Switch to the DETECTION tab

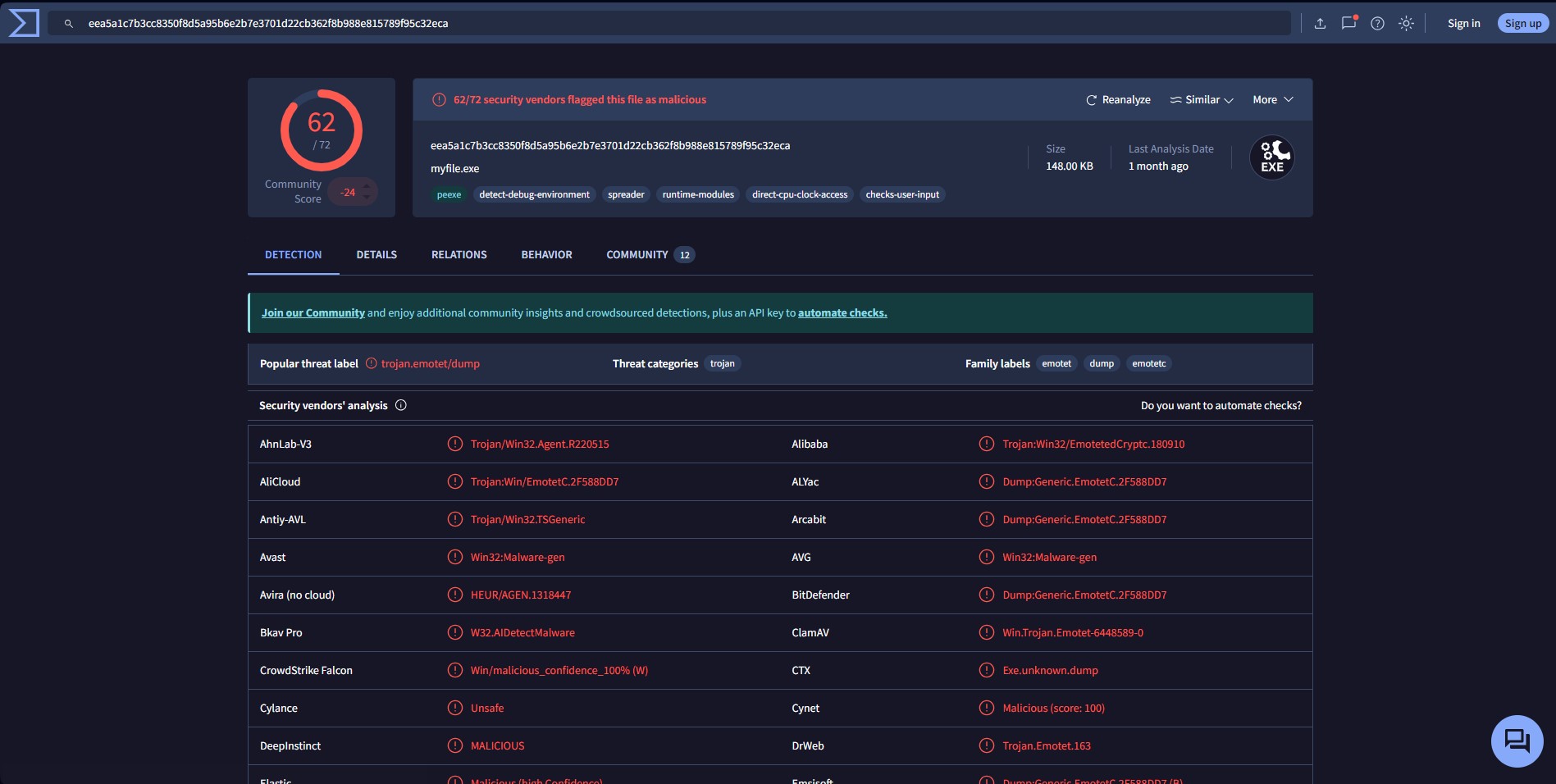point(293,255)
